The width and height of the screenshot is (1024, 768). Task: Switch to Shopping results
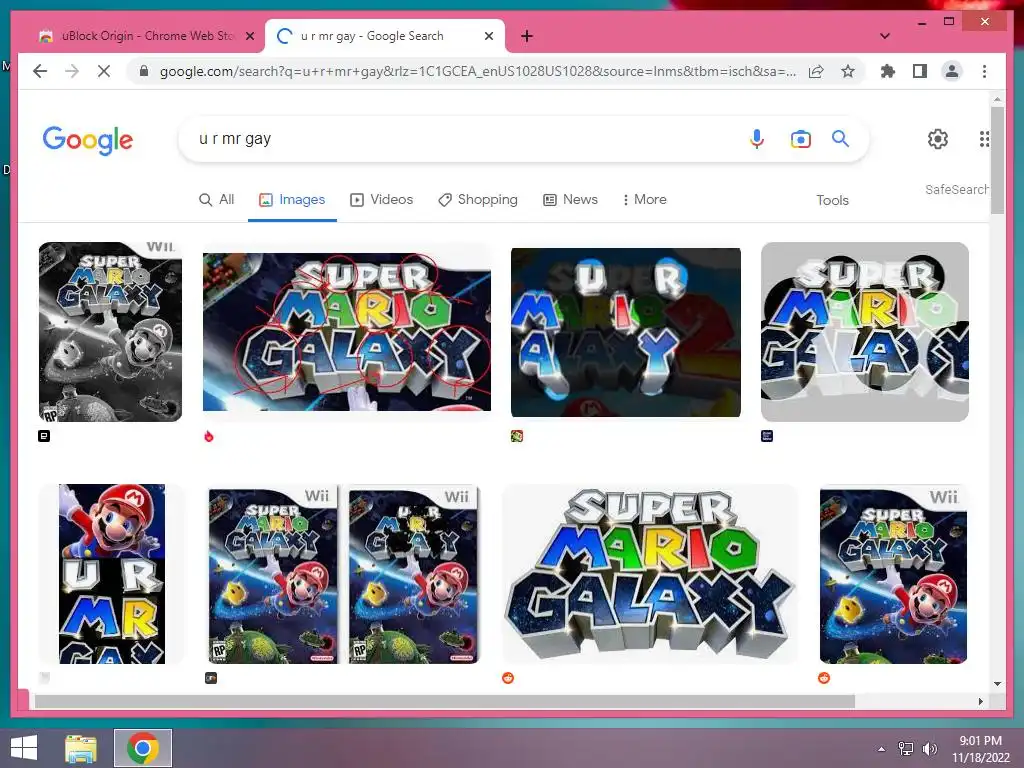(477, 199)
